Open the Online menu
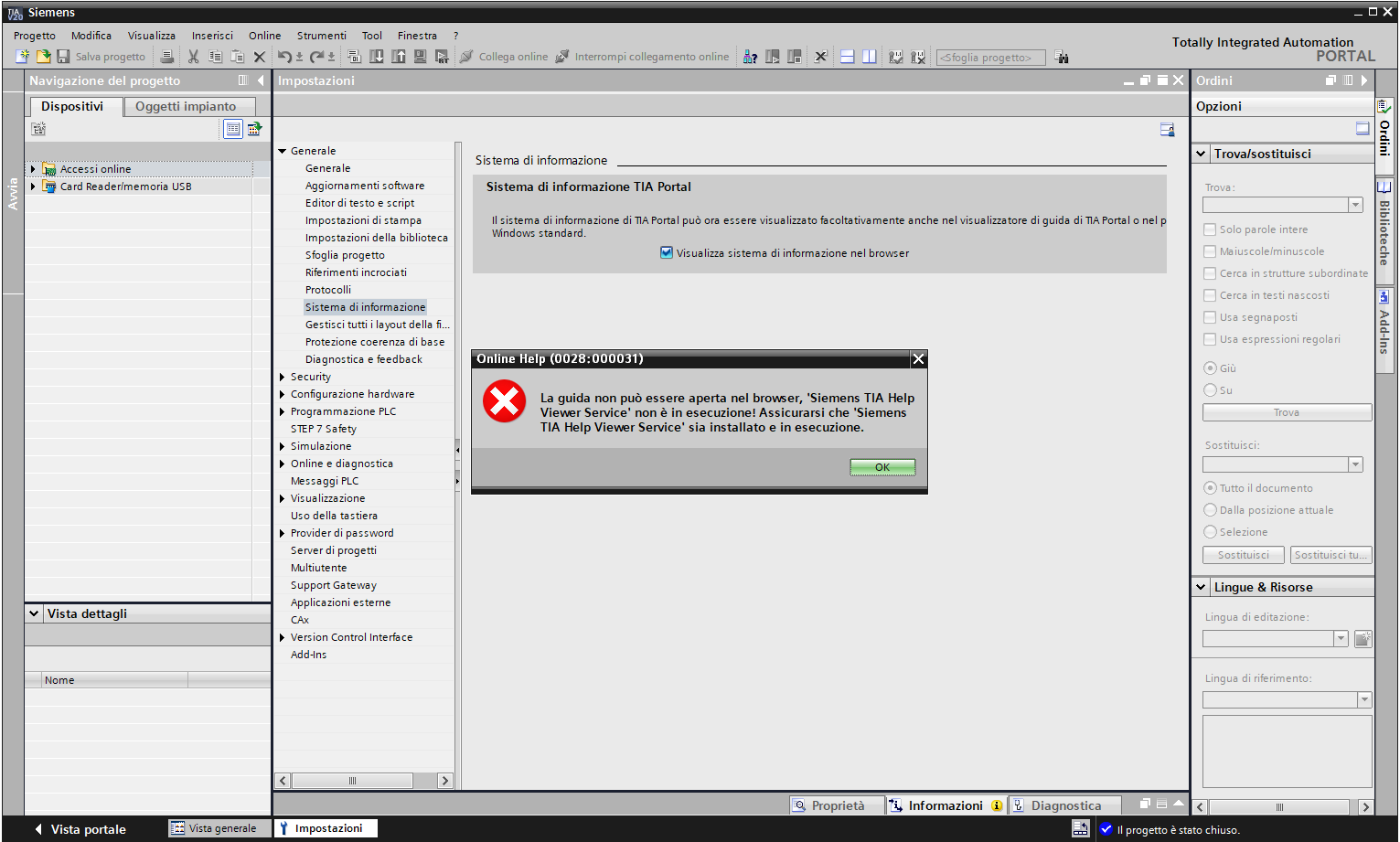This screenshot has width=1400, height=842. coord(265,36)
